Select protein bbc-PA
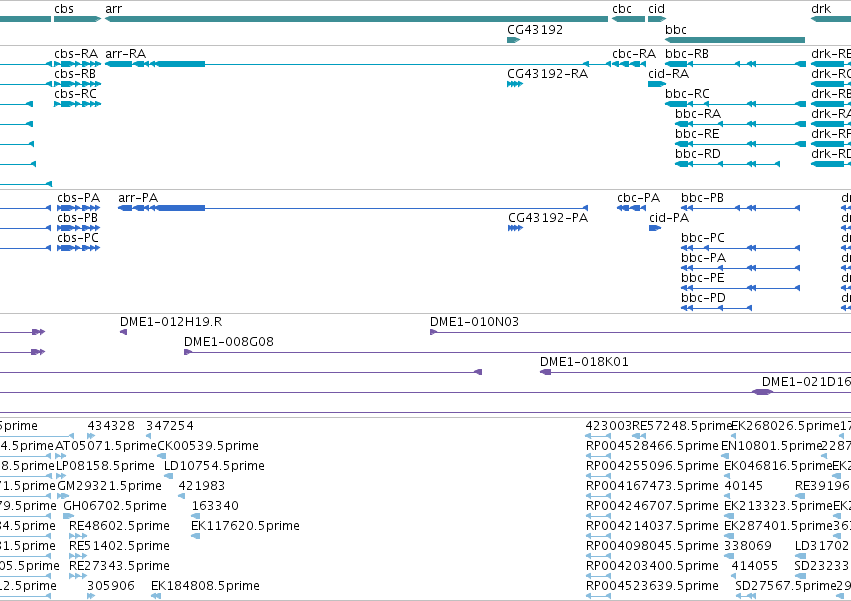Screen dimensions: 851x601 click(741, 268)
